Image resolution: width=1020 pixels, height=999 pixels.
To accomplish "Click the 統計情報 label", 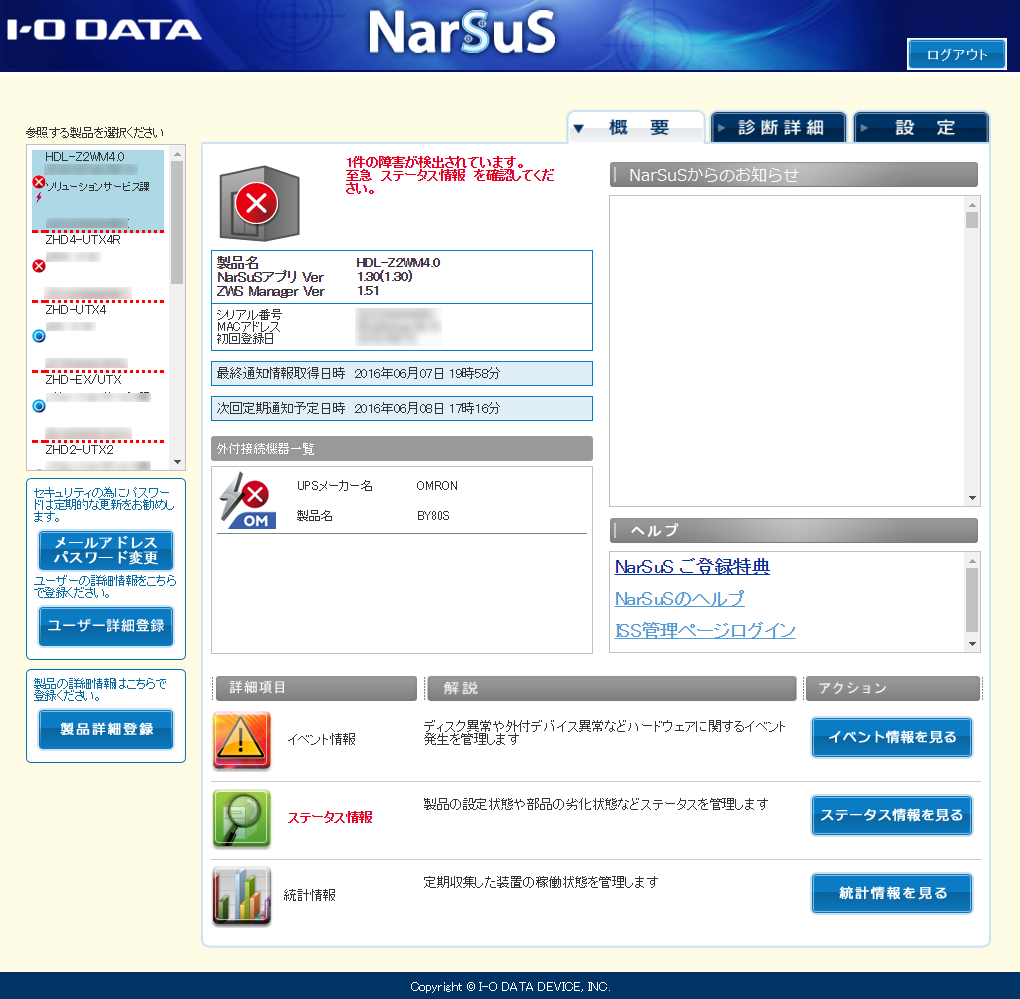I will 310,896.
